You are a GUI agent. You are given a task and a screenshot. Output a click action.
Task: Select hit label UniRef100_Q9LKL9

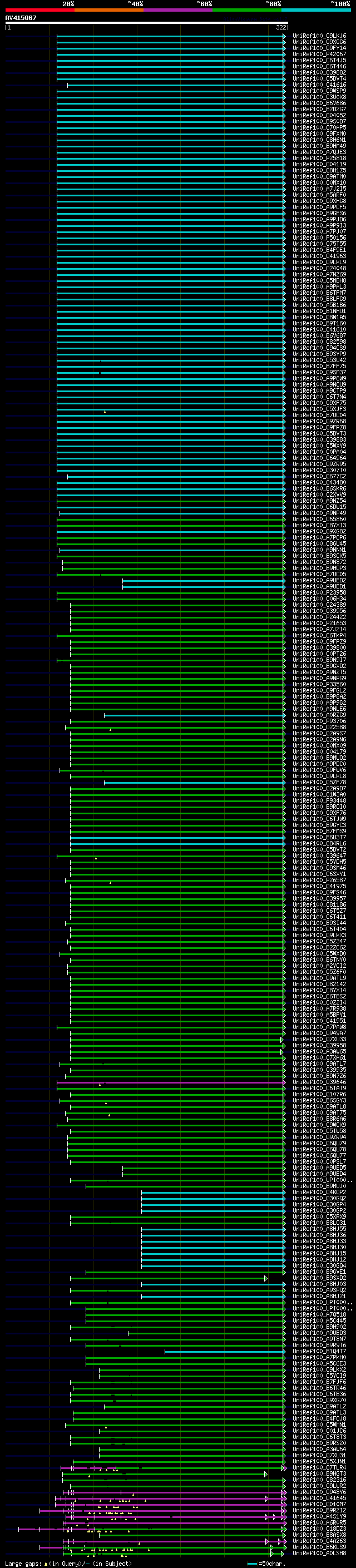319,262
